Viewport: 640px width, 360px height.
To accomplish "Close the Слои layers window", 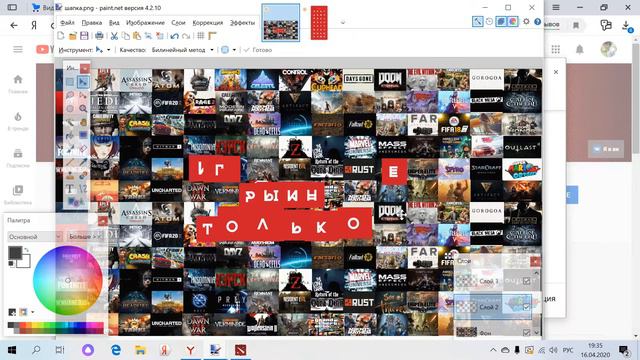I will [x=535, y=261].
